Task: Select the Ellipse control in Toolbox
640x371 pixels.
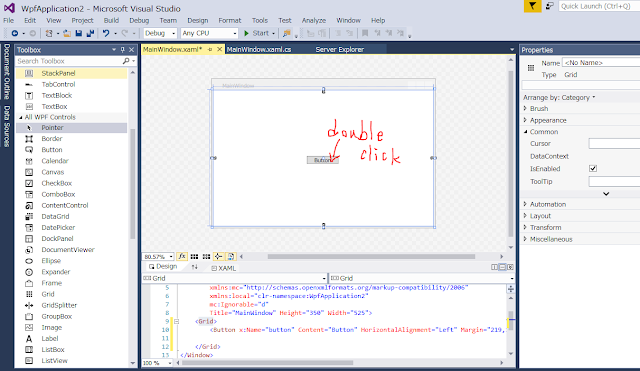Action: point(72,261)
